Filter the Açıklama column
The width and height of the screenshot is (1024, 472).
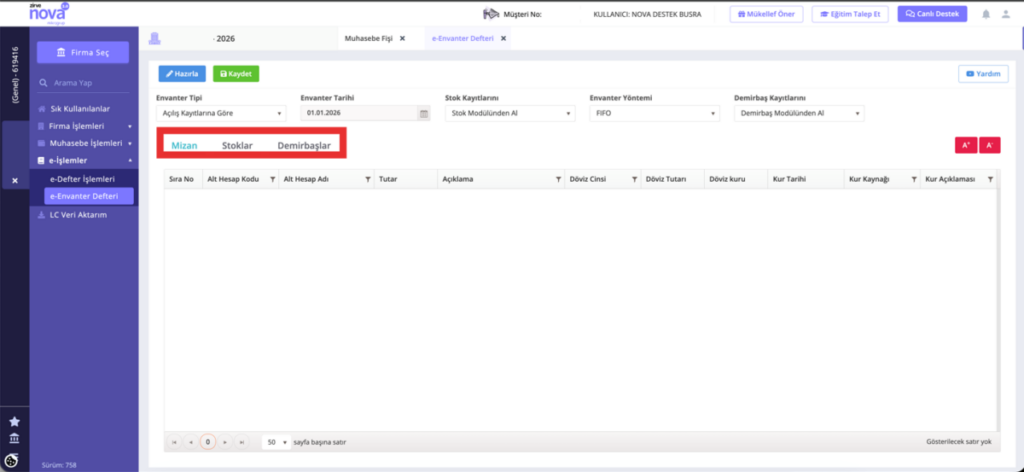(558, 179)
